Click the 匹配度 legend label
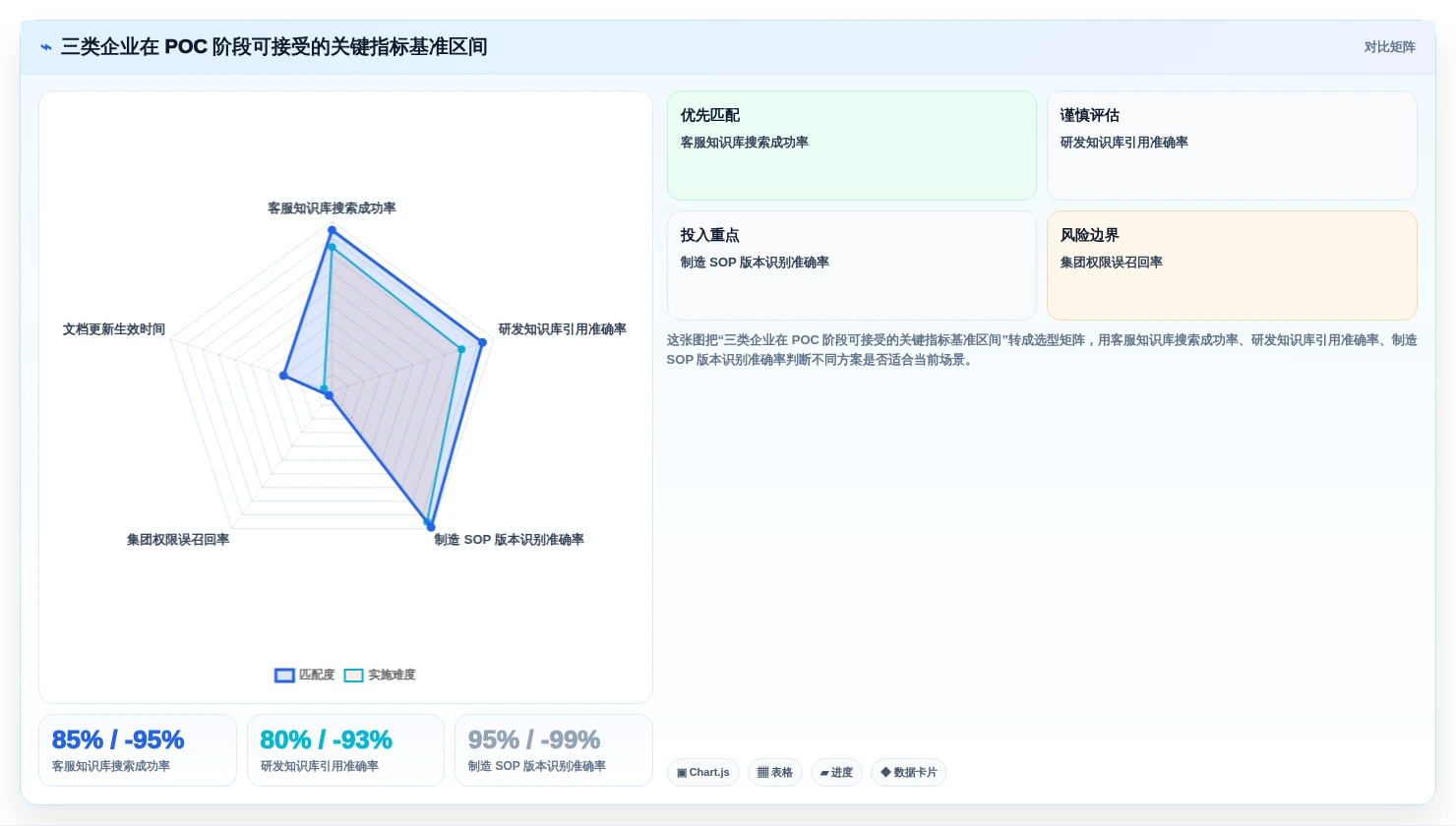The image size is (1456, 826). click(317, 676)
